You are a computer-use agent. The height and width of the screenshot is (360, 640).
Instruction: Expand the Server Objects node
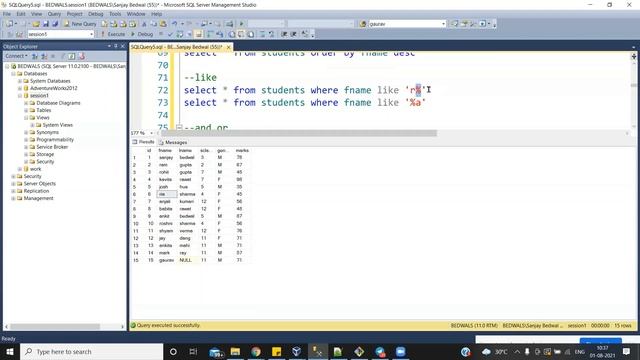[x=13, y=184]
